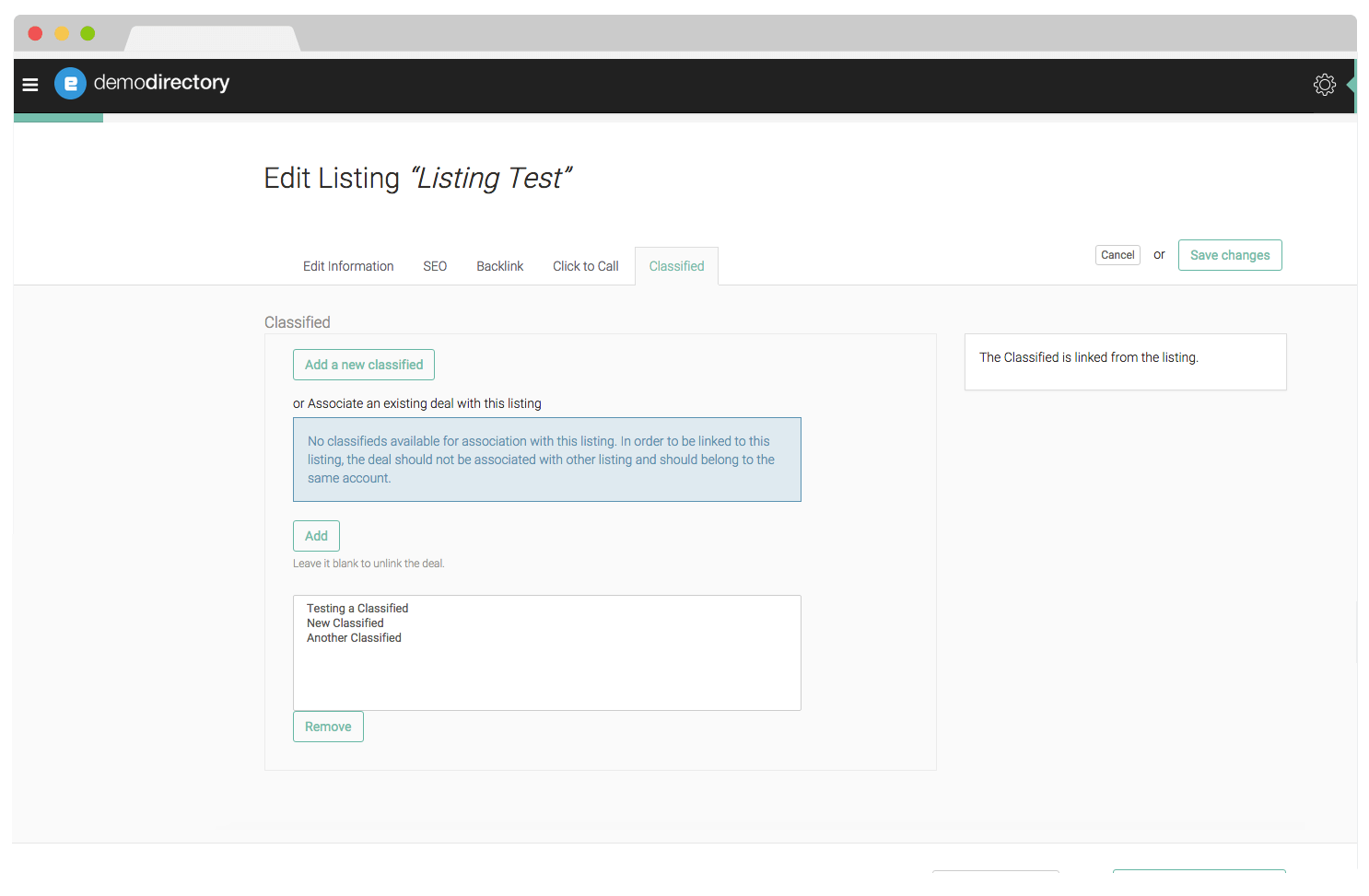The width and height of the screenshot is (1369, 896).
Task: Click the demodirectory brand name
Action: tap(161, 83)
